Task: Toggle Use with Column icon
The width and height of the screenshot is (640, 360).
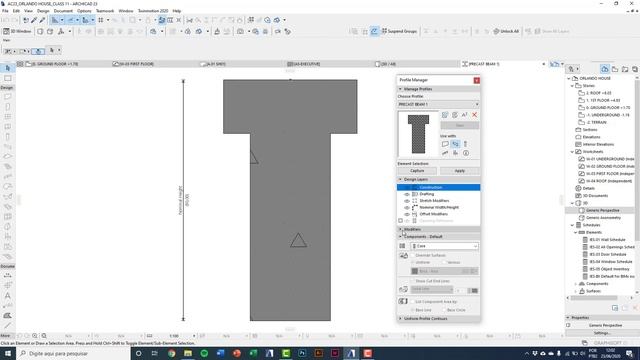Action: (x=465, y=144)
